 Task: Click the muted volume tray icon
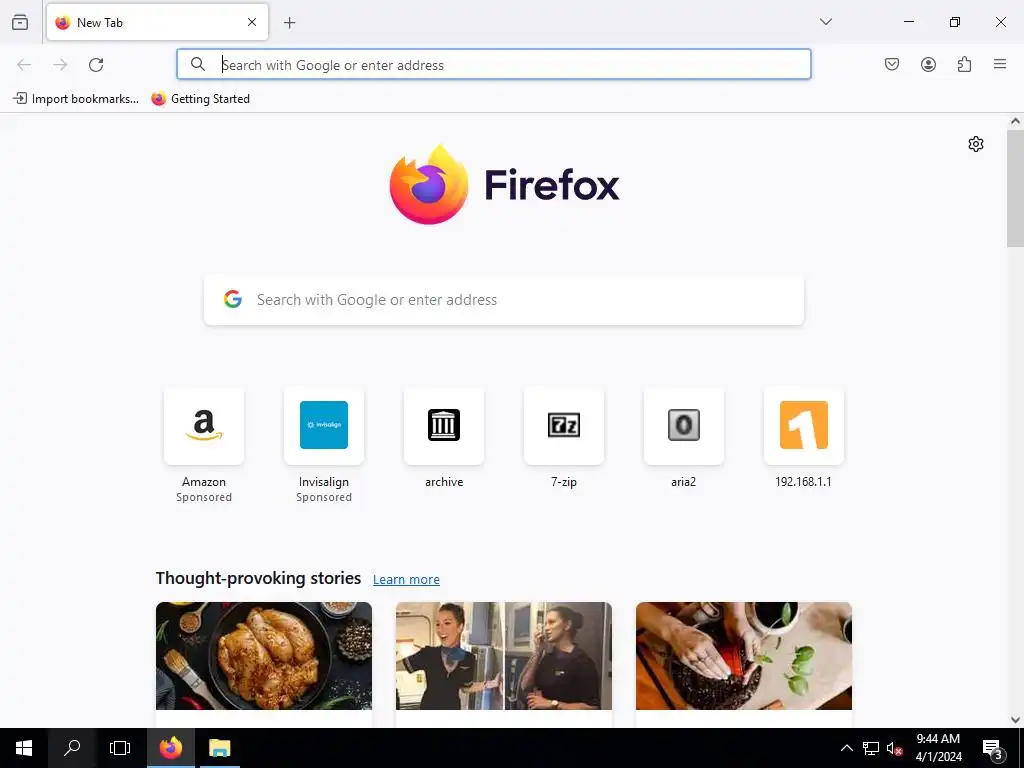[x=894, y=748]
